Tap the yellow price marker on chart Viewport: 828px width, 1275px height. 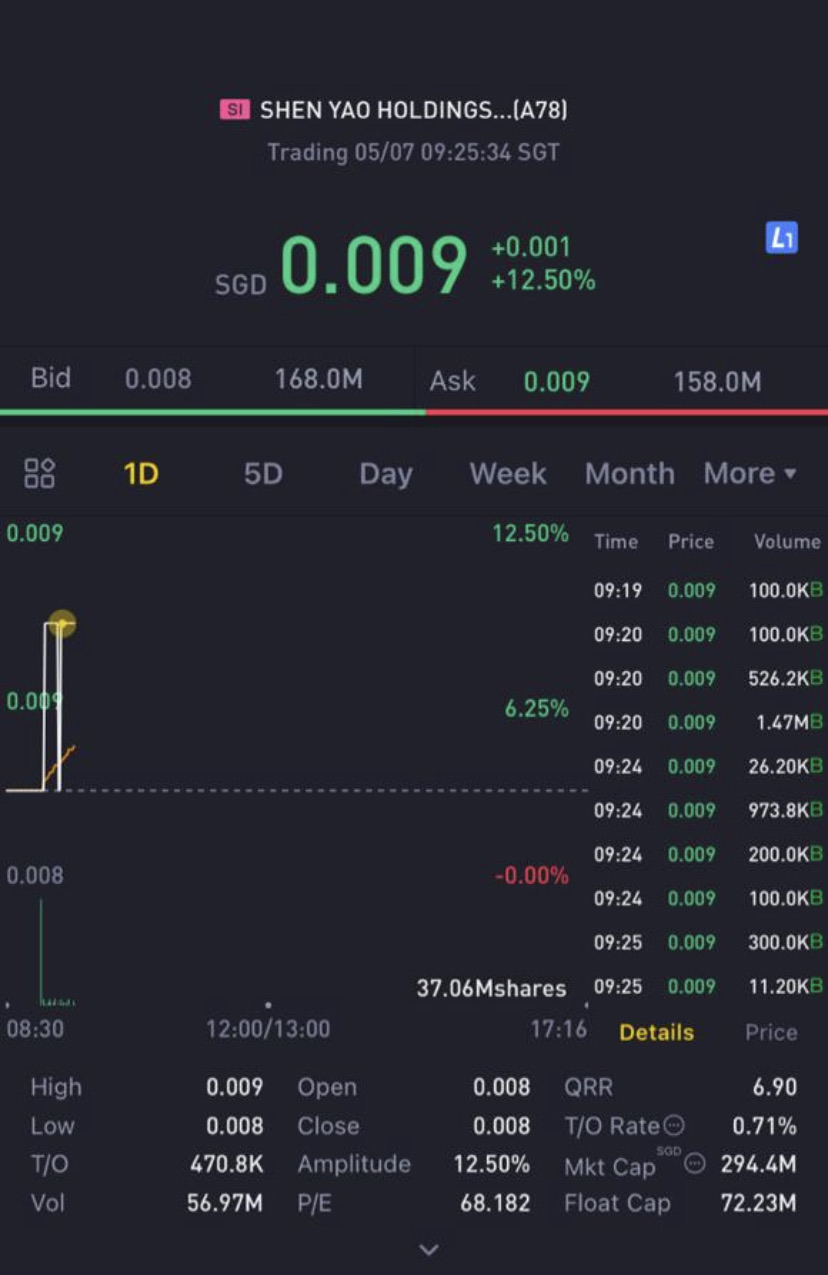coord(62,624)
